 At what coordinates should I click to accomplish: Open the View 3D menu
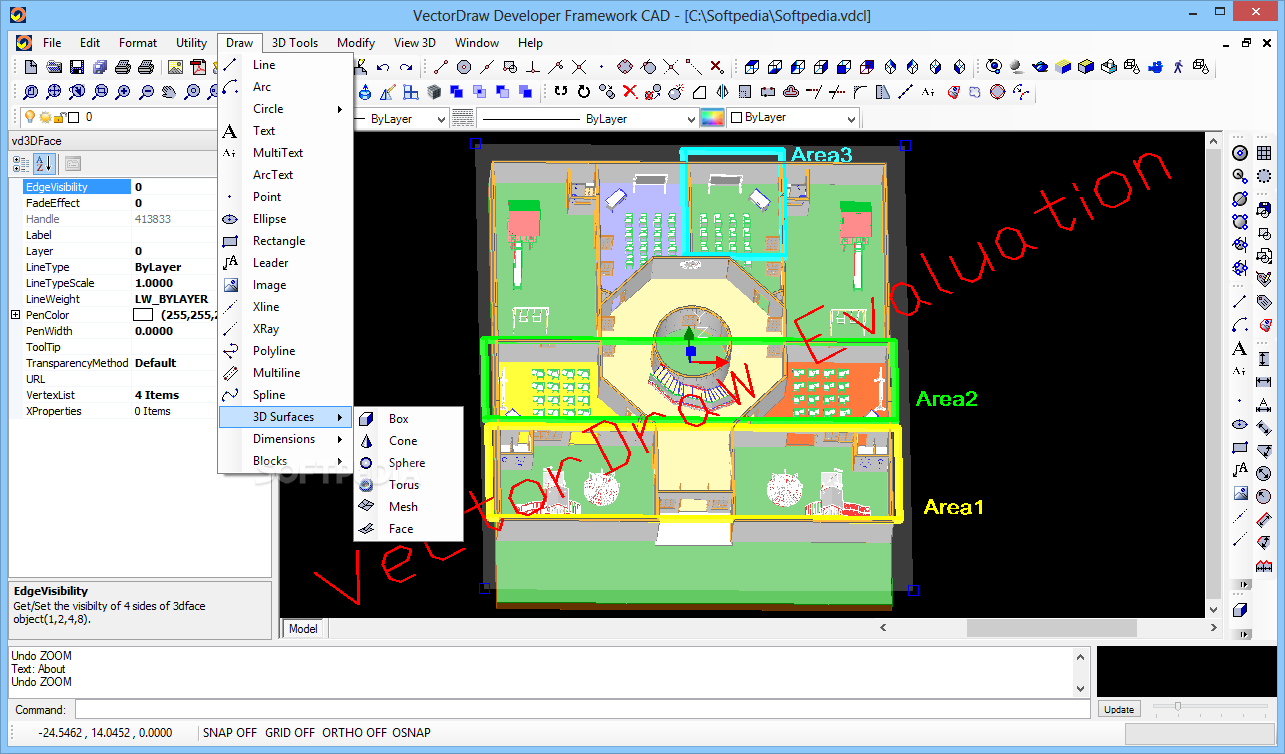pos(415,43)
